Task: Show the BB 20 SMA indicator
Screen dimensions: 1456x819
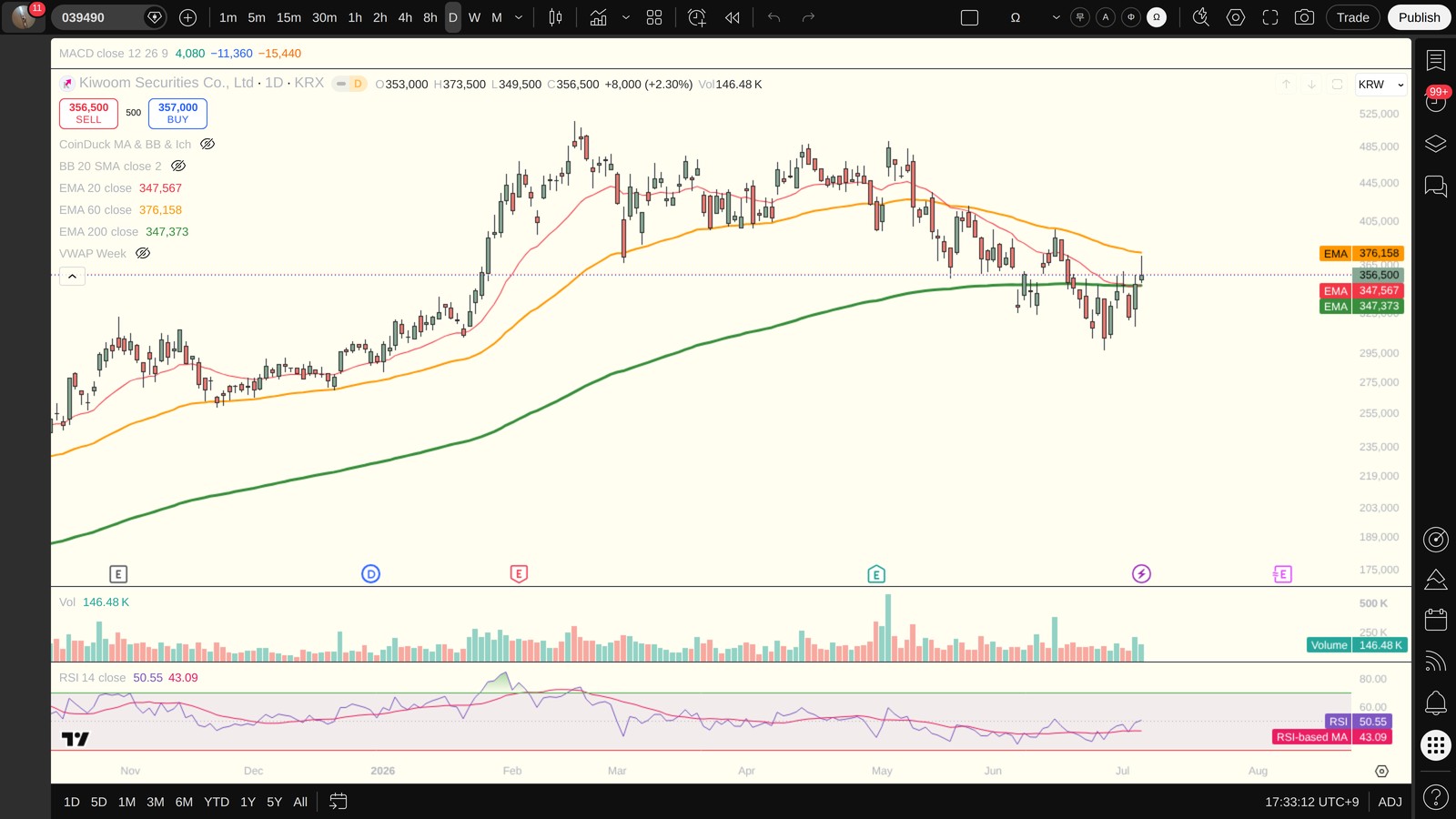Action: click(x=178, y=166)
